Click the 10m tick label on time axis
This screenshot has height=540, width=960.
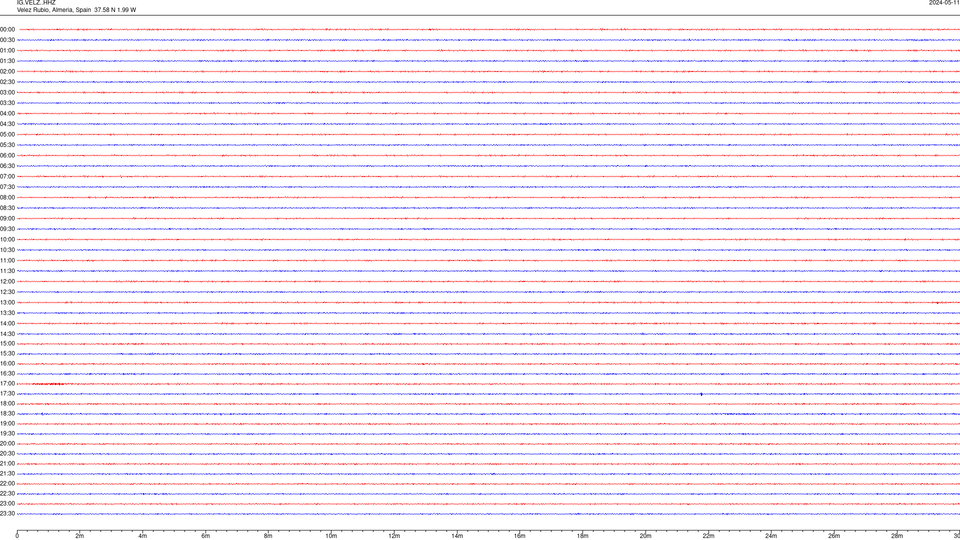click(x=331, y=536)
